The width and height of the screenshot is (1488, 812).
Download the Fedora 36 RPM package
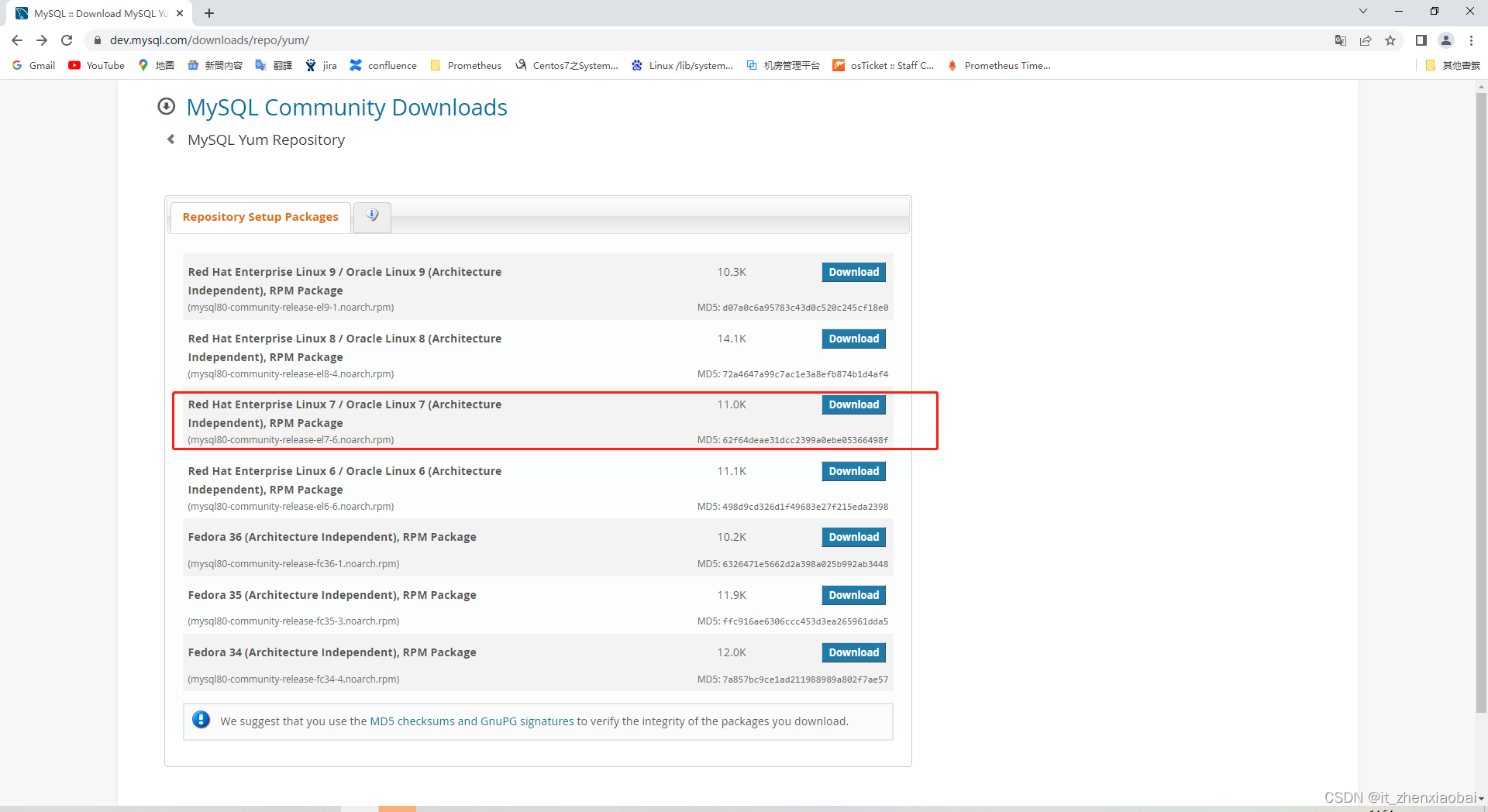[854, 537]
